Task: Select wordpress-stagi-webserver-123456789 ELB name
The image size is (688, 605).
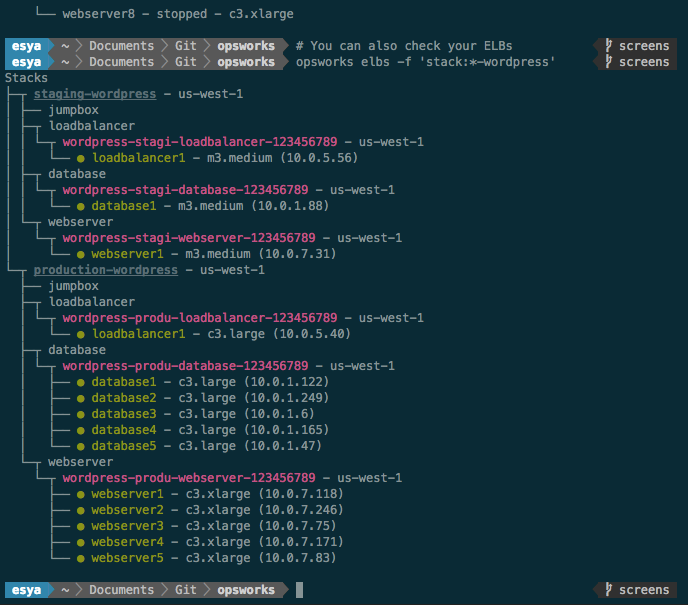Action: [189, 238]
